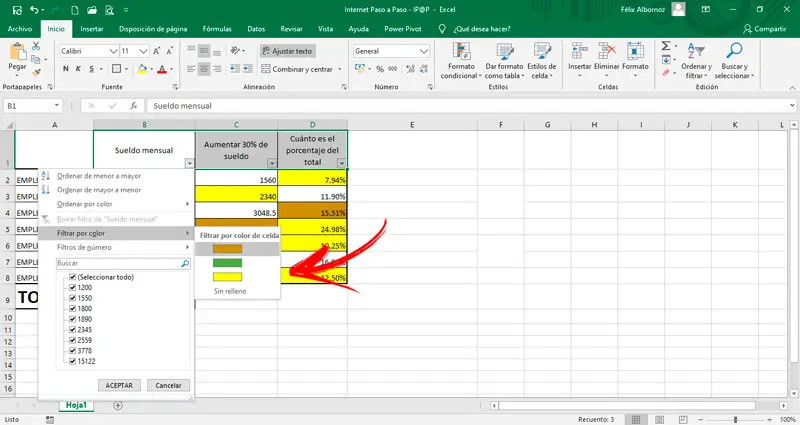Click the insert function fx icon

(x=133, y=106)
